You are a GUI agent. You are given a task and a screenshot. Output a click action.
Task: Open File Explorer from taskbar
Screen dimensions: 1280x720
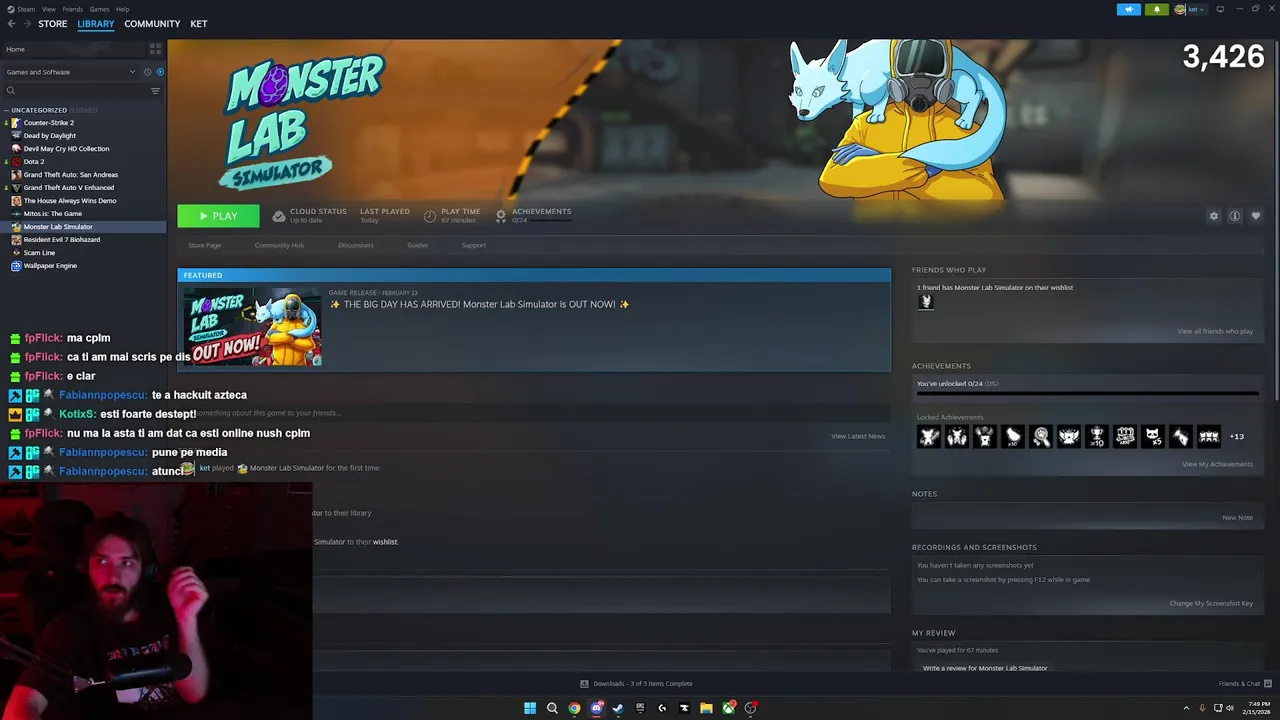click(706, 708)
